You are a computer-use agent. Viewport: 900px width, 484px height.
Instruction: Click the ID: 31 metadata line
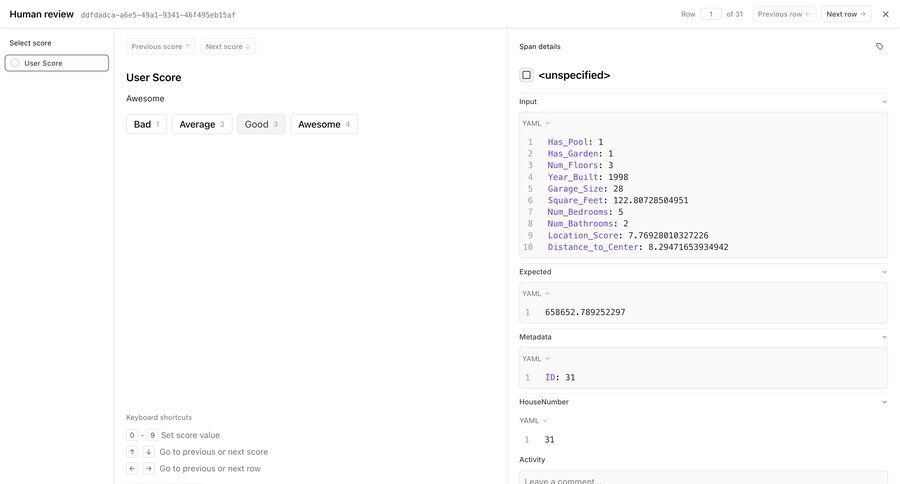point(560,377)
